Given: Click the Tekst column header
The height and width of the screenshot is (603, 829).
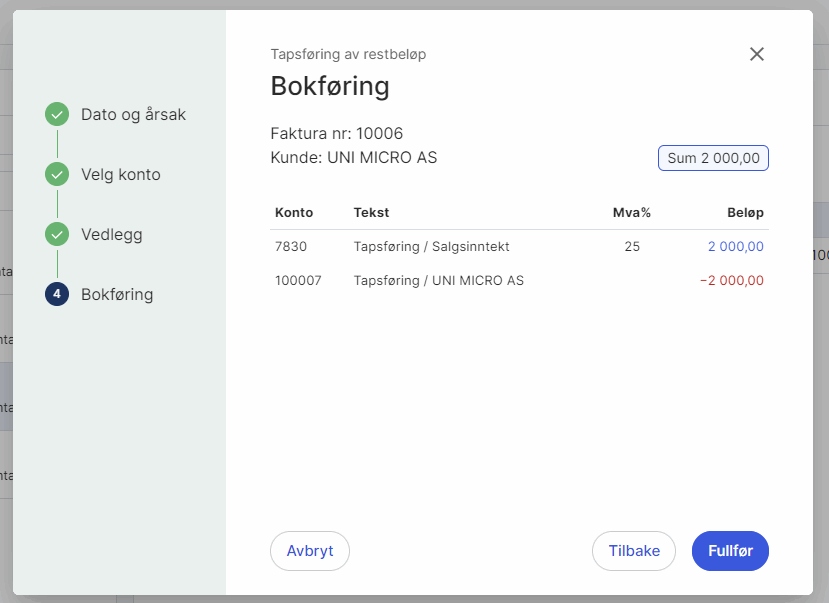Looking at the screenshot, I should (x=371, y=212).
